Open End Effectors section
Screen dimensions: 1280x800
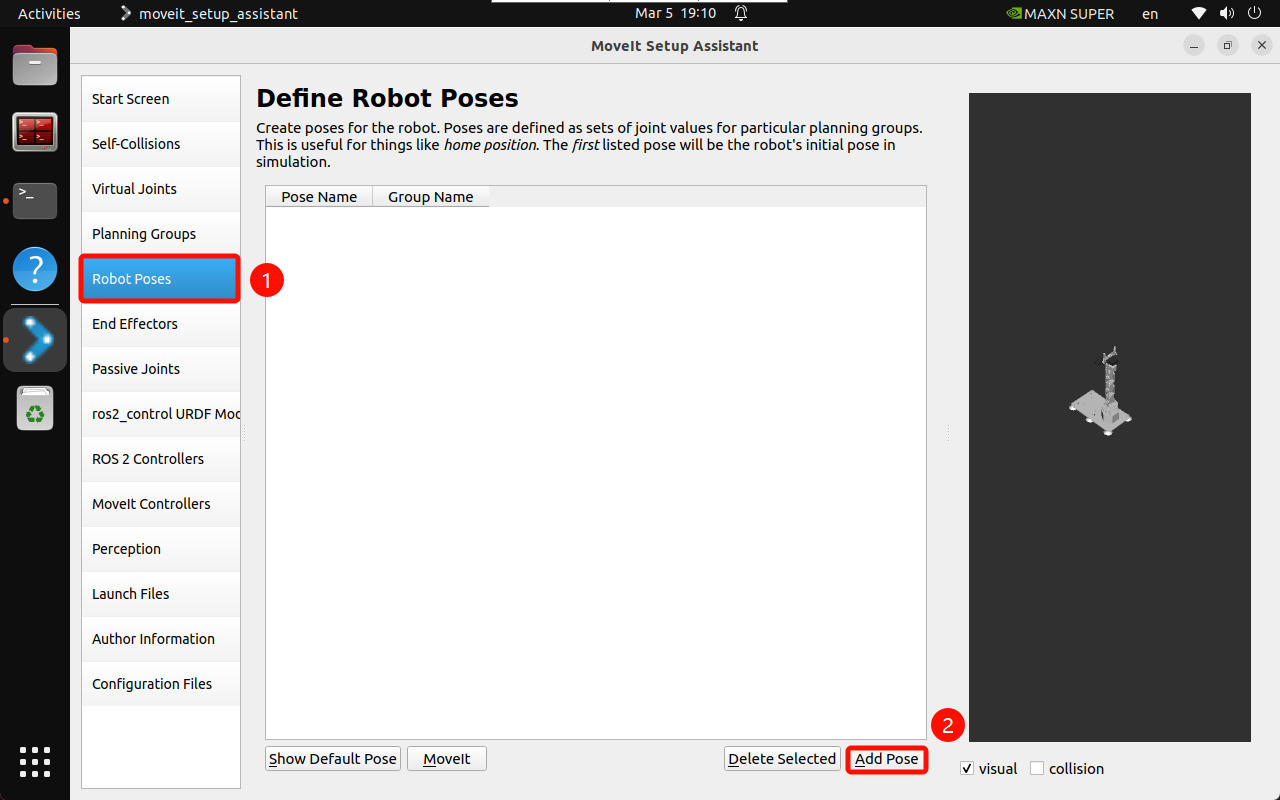pos(161,324)
